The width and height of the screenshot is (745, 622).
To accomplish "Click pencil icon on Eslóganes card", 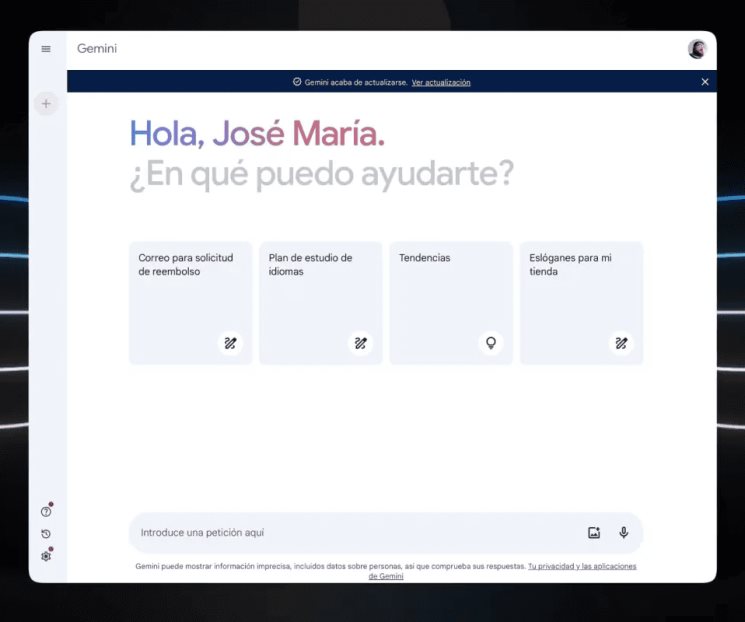I will [x=621, y=343].
